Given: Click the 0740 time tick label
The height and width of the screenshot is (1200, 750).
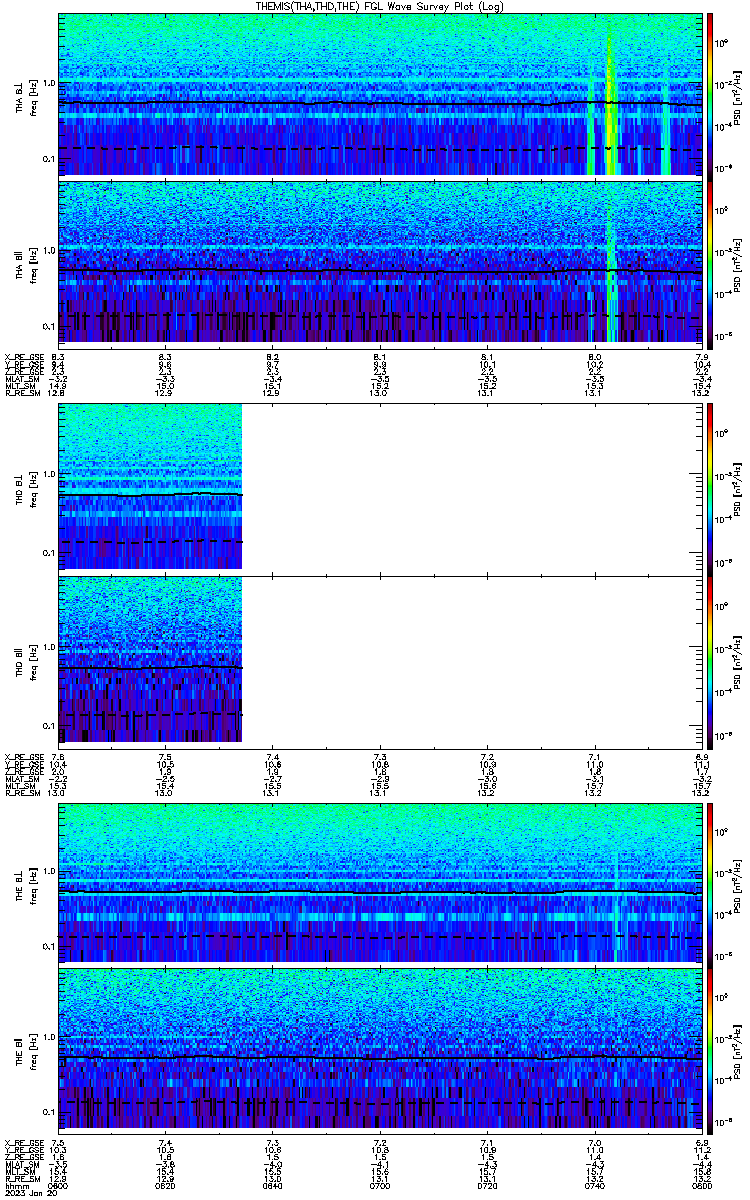Looking at the screenshot, I should pyautogui.click(x=594, y=1185).
